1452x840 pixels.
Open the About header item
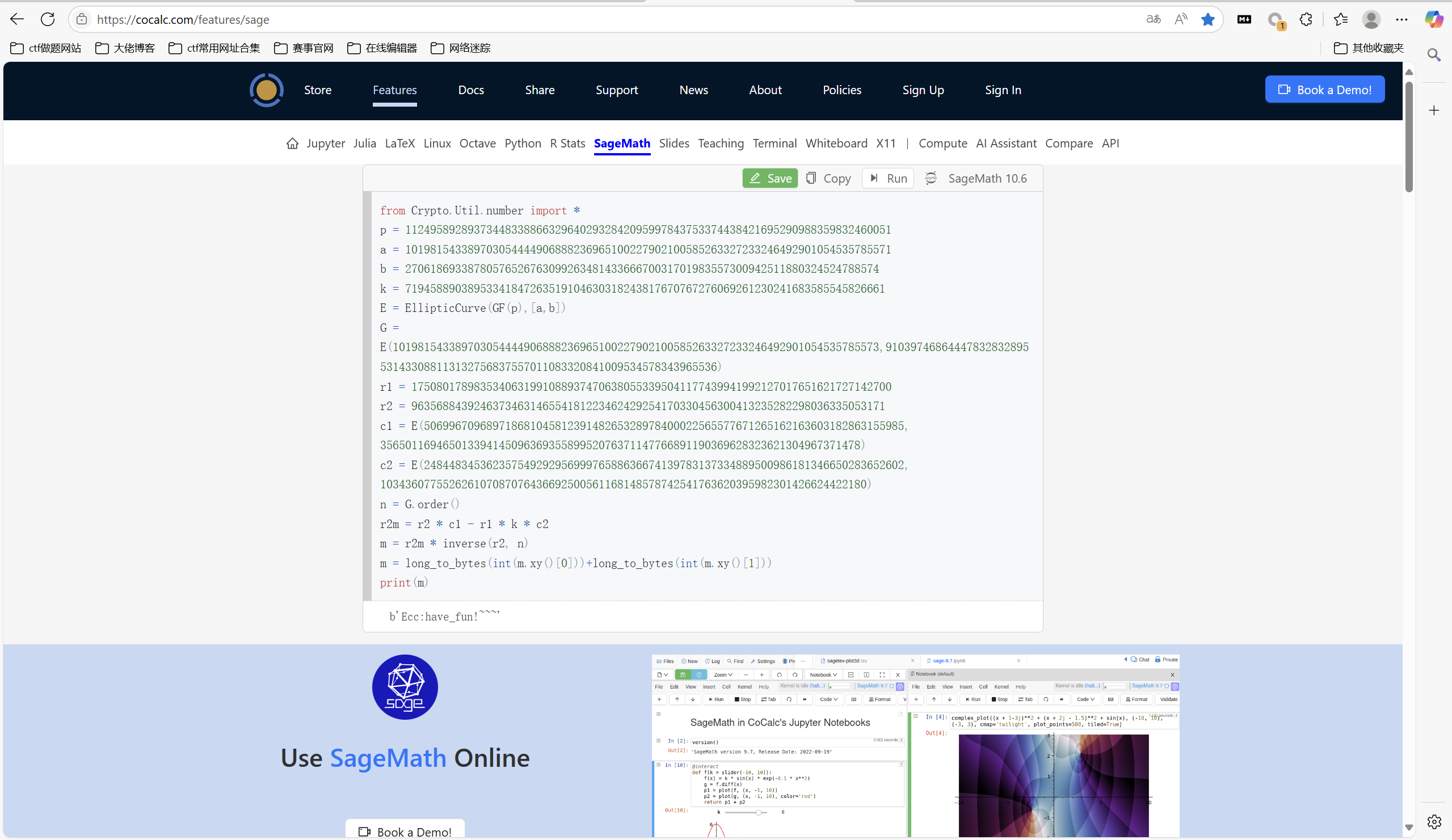pos(765,90)
